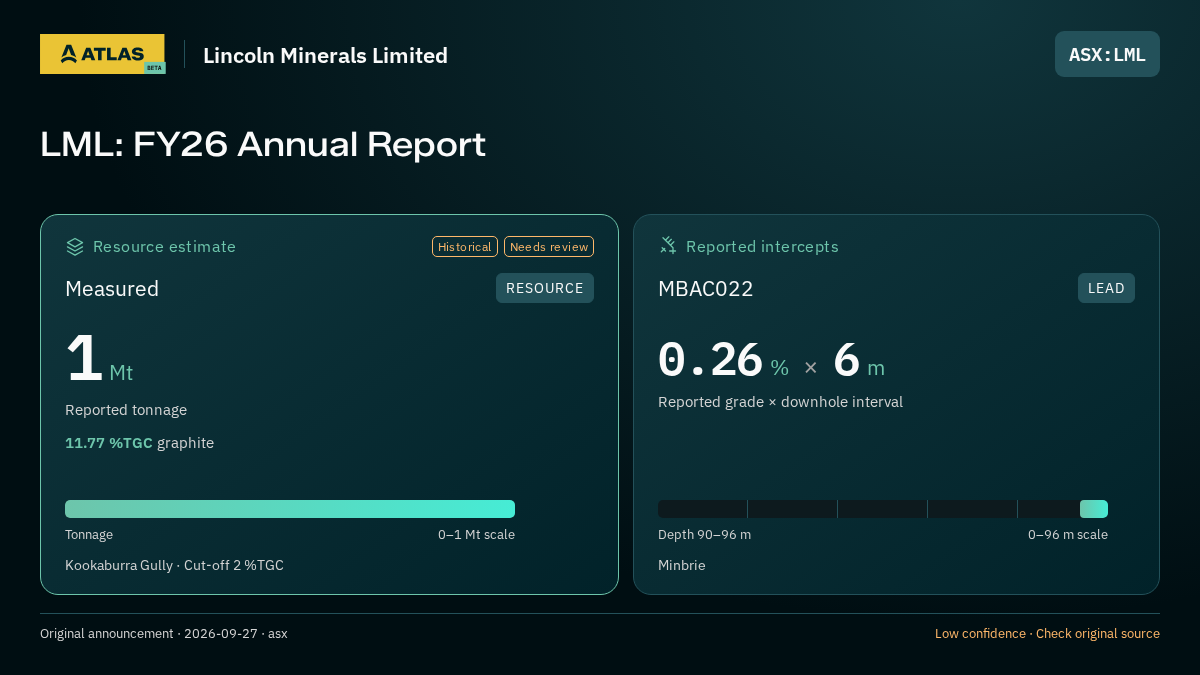The image size is (1200, 675).
Task: Click the ASX:LML ticker badge
Action: [1107, 54]
